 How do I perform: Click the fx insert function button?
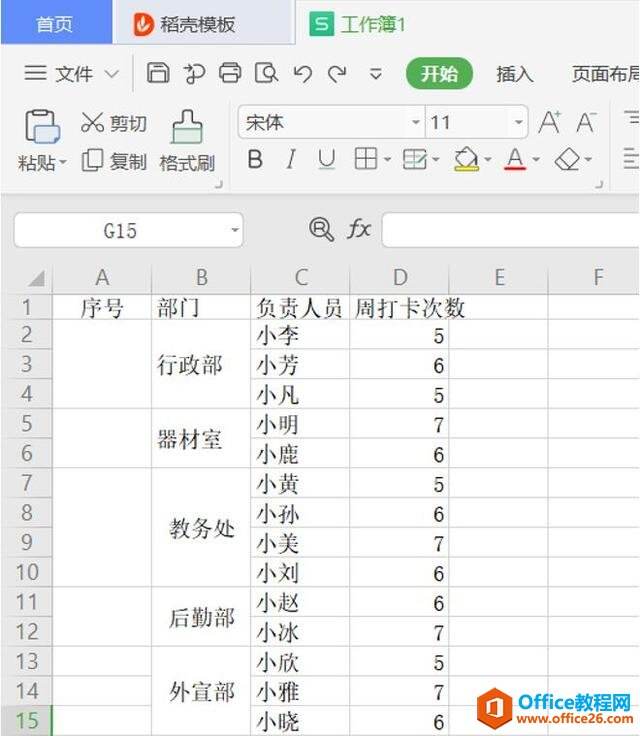tap(359, 230)
